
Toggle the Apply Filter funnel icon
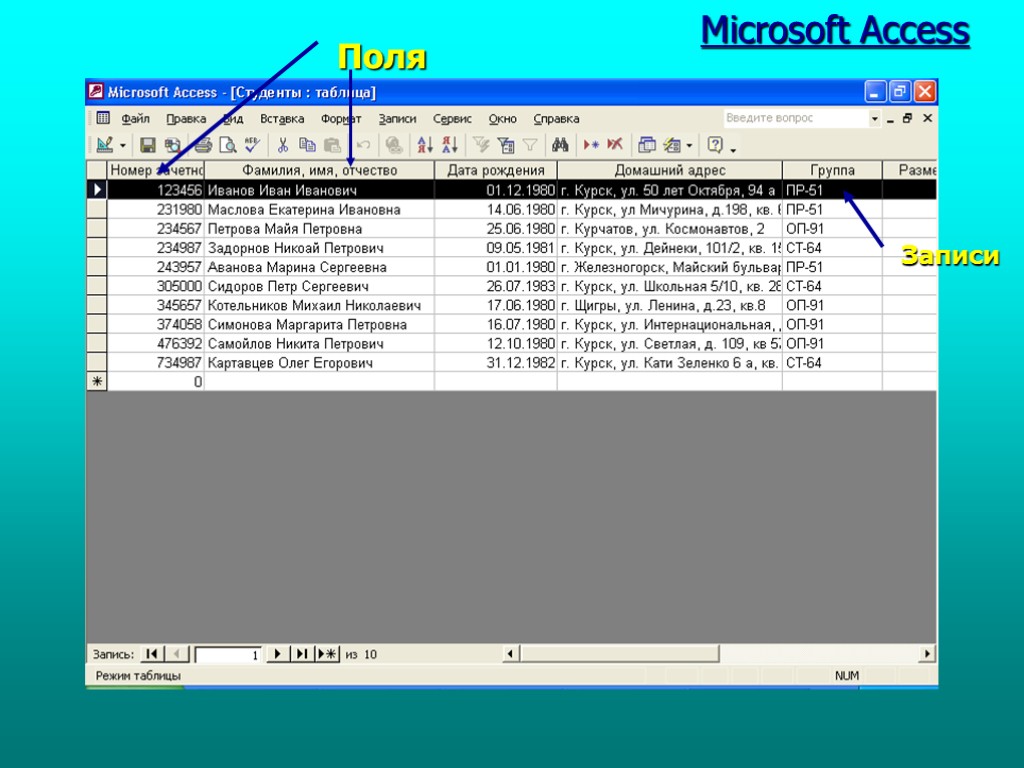[x=530, y=145]
